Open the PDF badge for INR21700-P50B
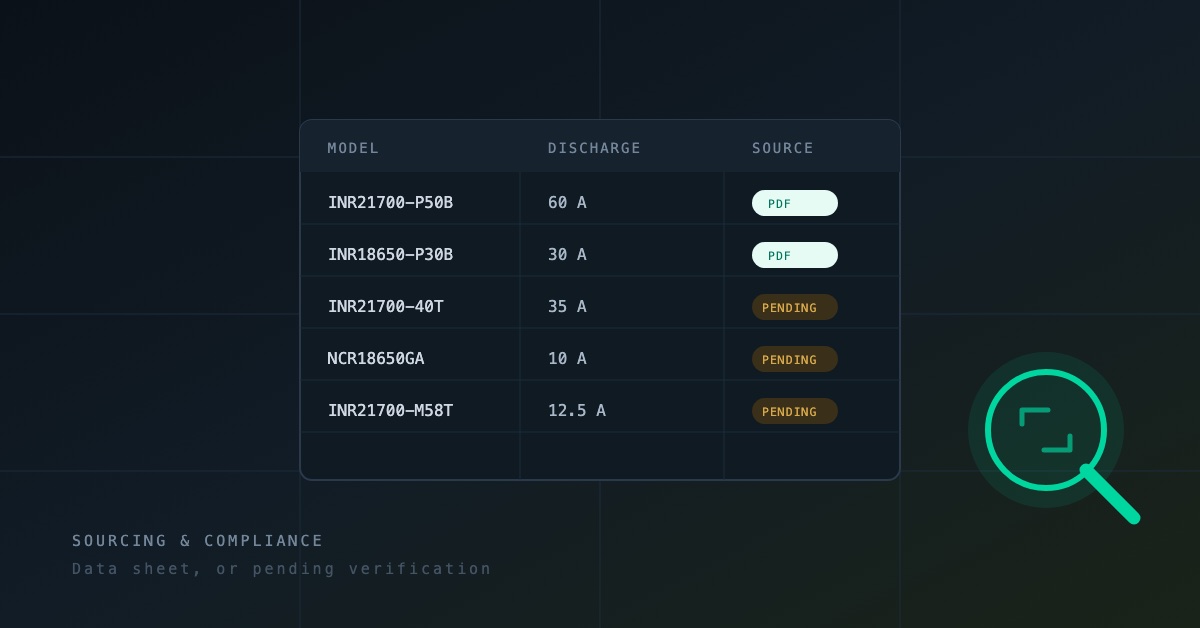 tap(795, 203)
